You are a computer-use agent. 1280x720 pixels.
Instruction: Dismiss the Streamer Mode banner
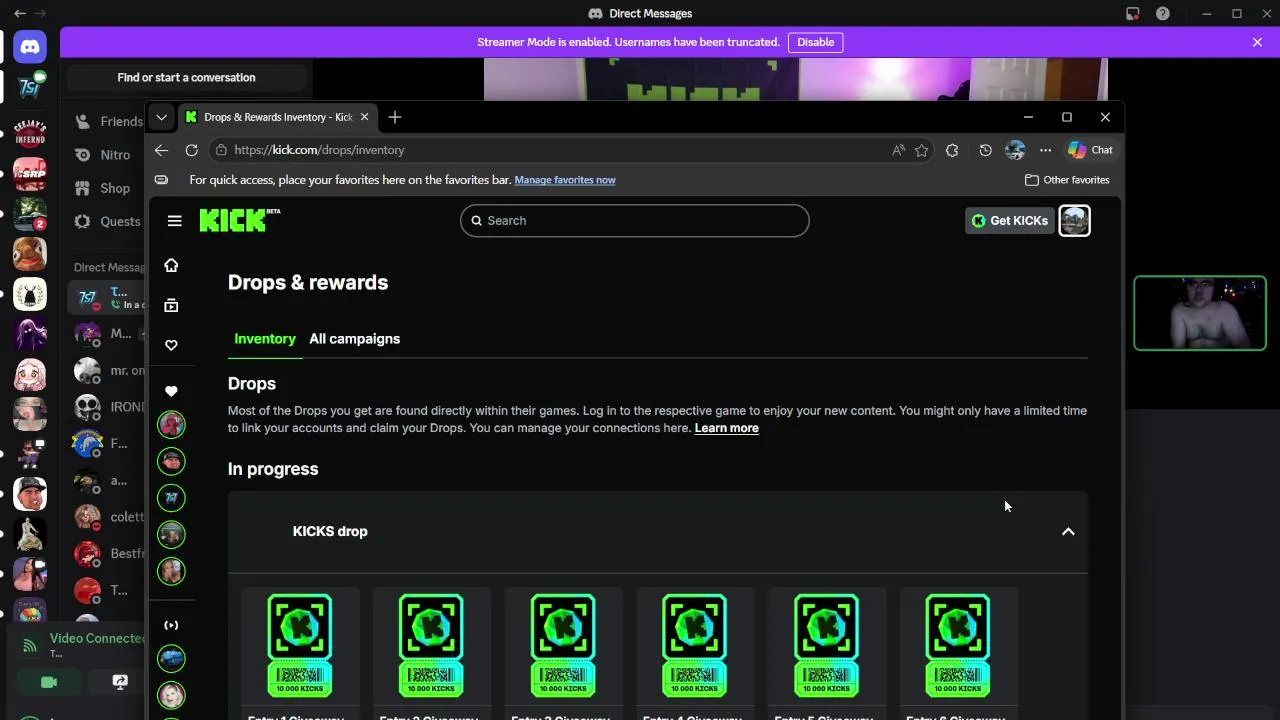point(1257,42)
